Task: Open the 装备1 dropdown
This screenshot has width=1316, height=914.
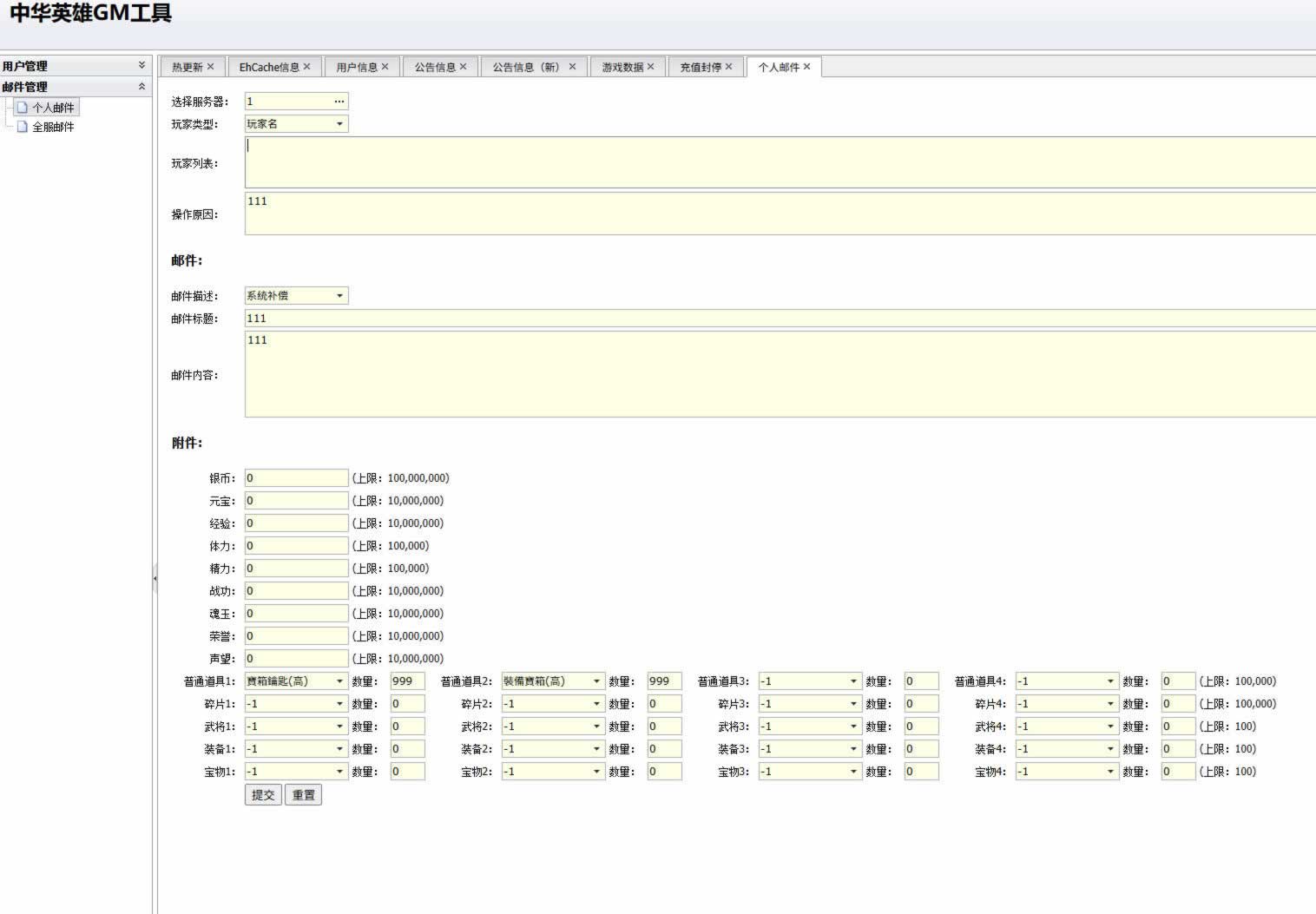Action: [x=339, y=749]
